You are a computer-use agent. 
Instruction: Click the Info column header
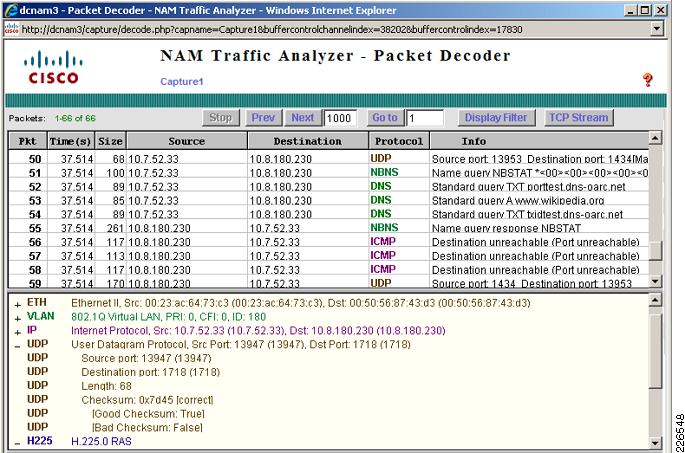(539, 141)
